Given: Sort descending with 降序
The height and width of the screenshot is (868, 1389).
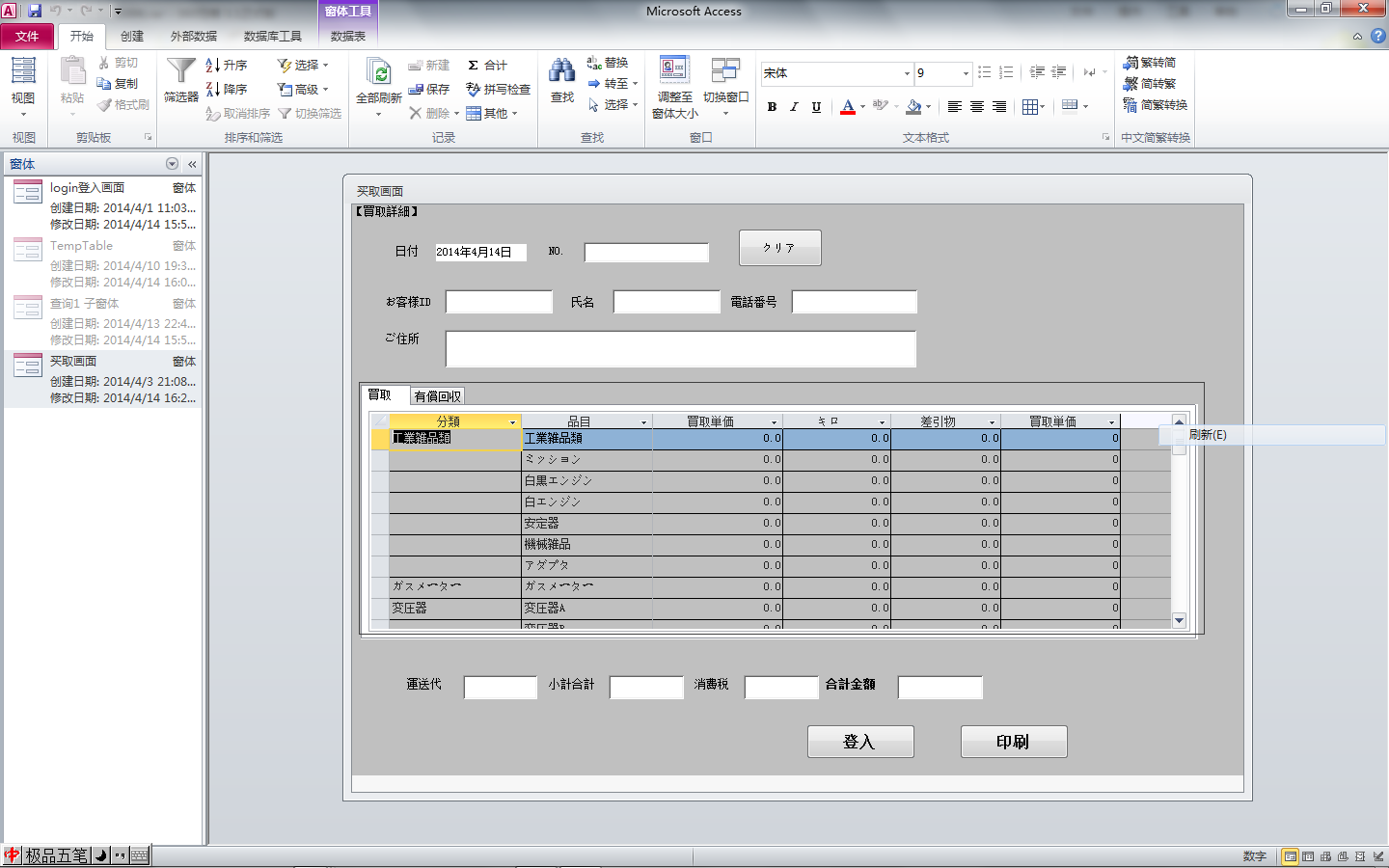Looking at the screenshot, I should click(227, 89).
